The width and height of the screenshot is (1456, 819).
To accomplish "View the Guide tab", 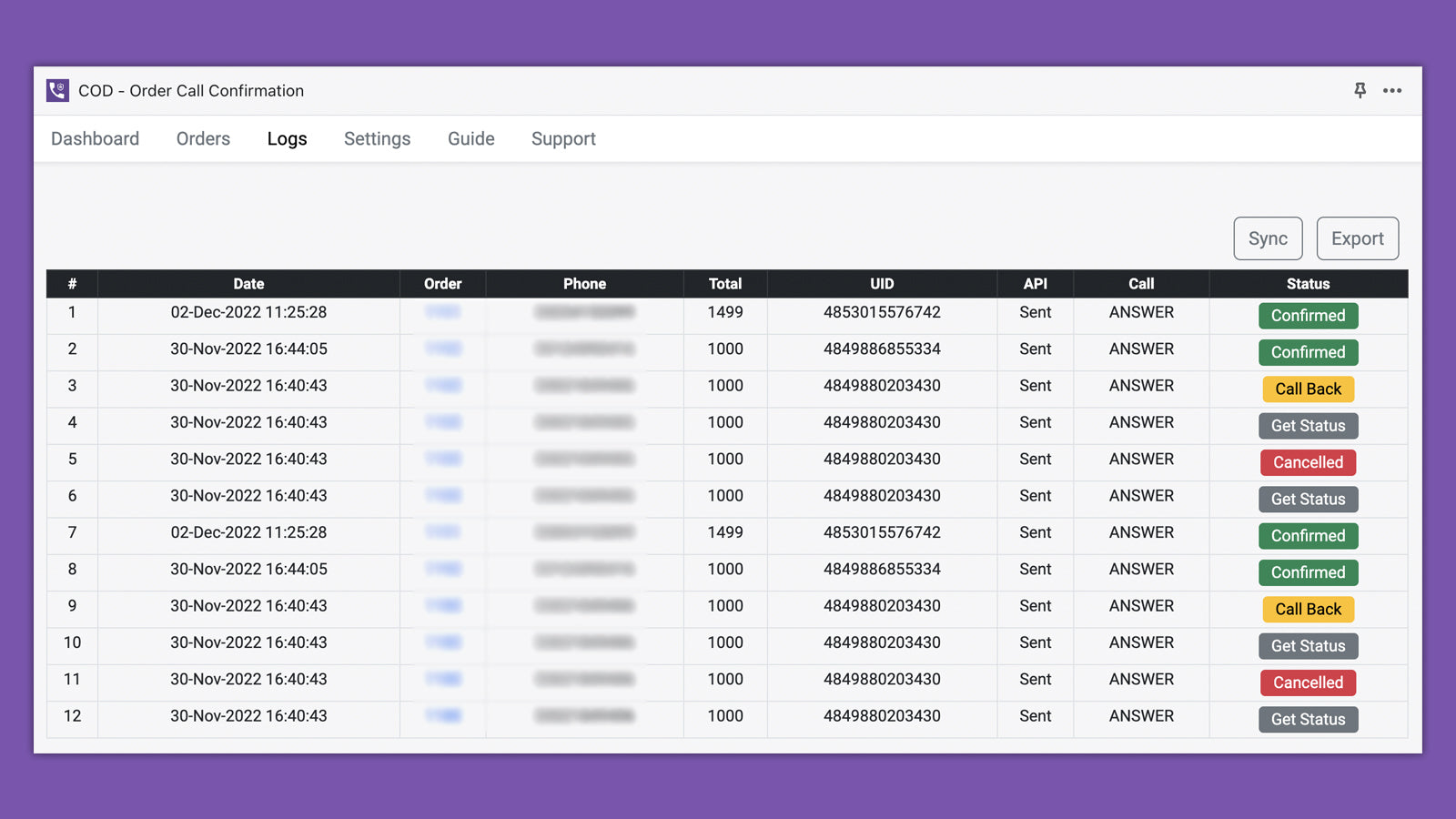I will point(470,138).
